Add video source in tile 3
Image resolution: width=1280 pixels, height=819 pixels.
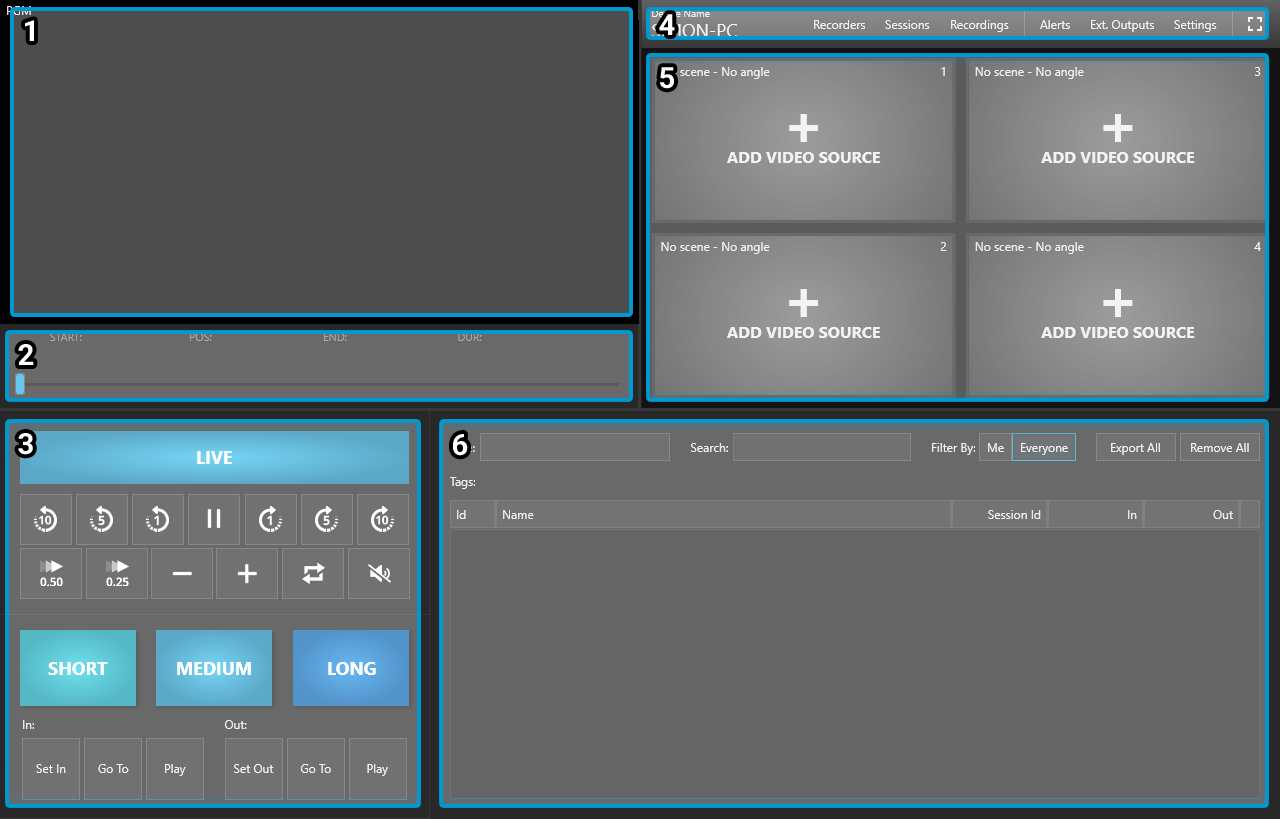1117,140
